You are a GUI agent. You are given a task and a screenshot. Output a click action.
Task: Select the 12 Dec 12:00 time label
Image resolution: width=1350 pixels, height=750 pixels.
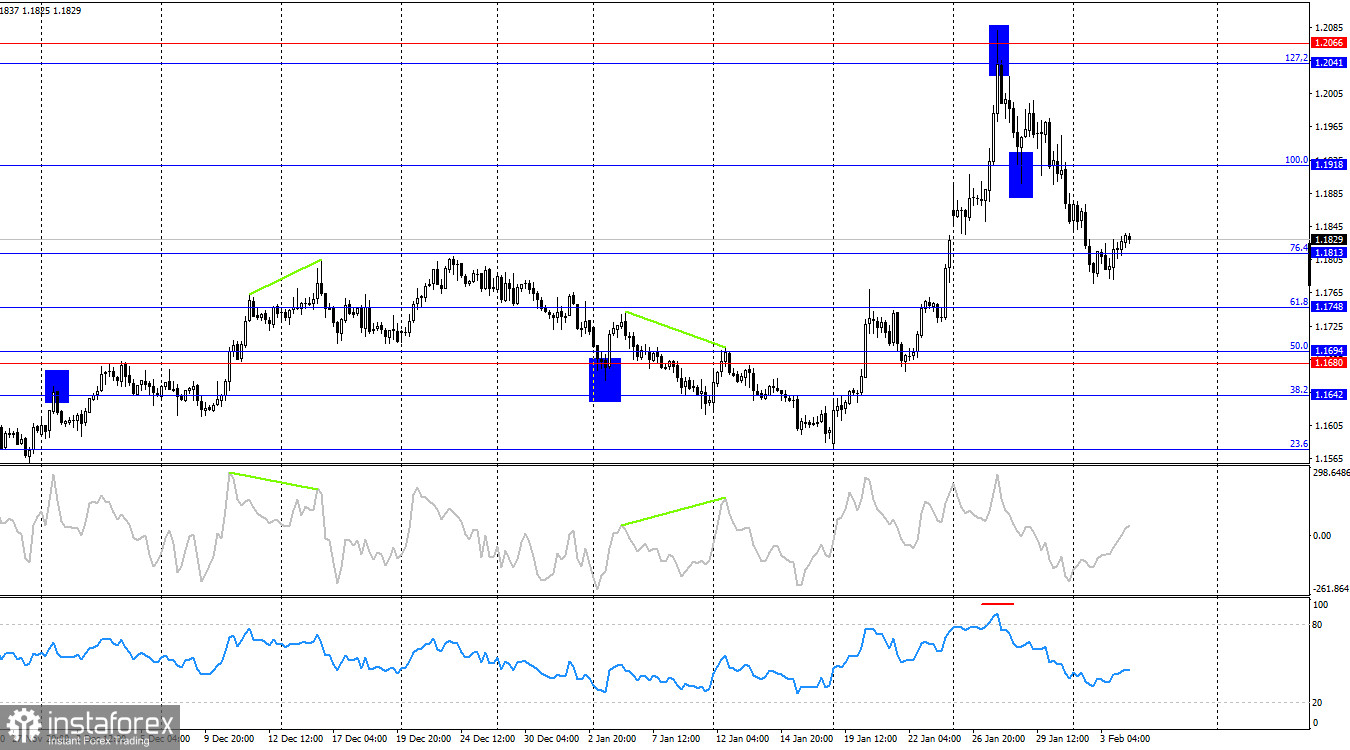coord(296,739)
